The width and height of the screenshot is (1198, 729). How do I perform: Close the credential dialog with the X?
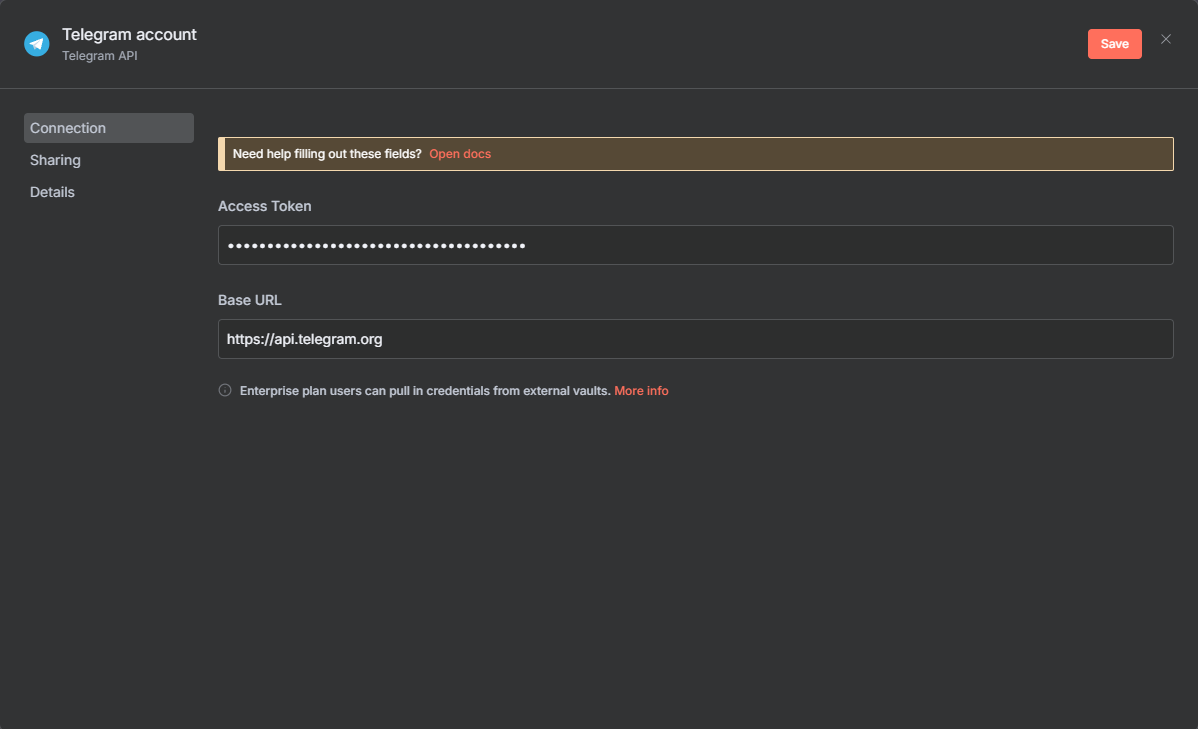pos(1165,40)
